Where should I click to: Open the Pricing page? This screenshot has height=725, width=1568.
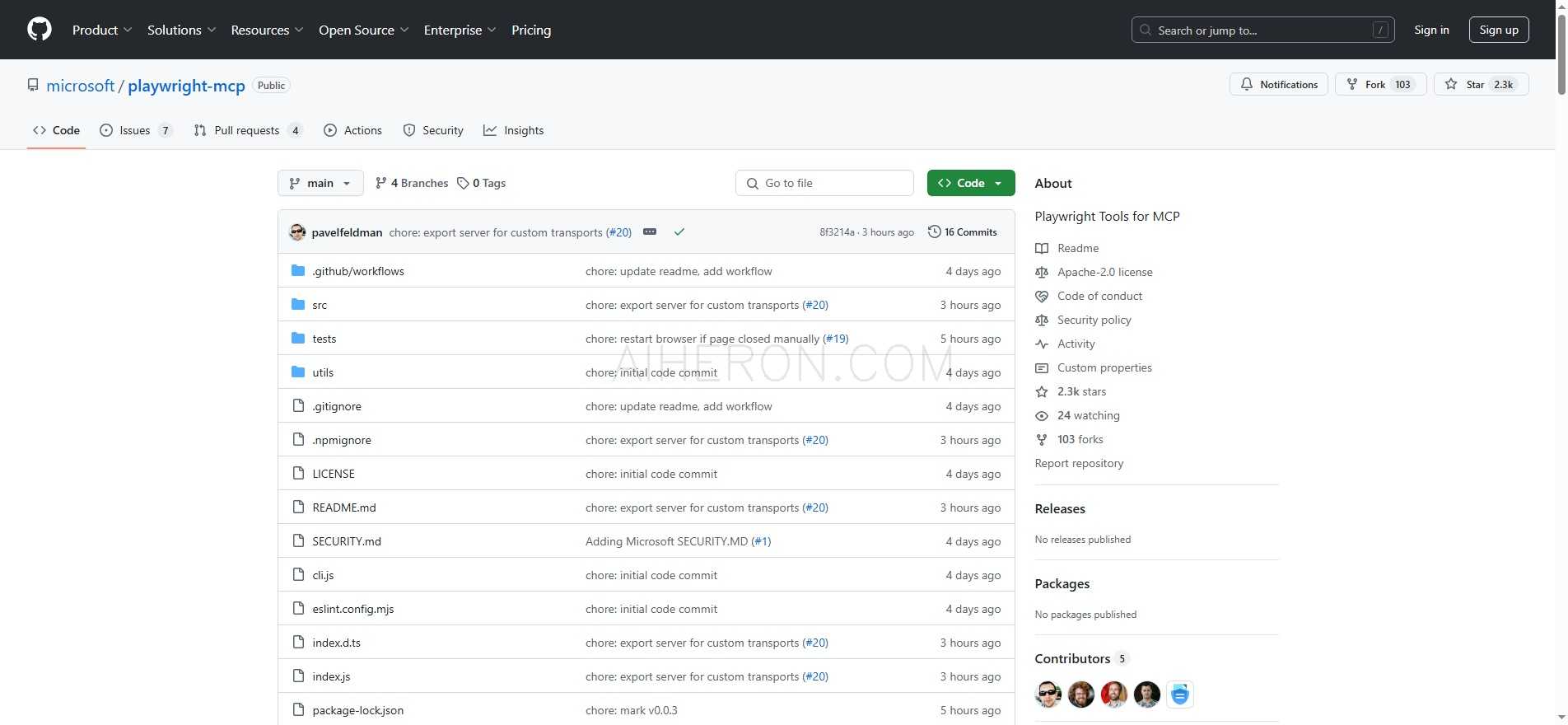pyautogui.click(x=531, y=30)
